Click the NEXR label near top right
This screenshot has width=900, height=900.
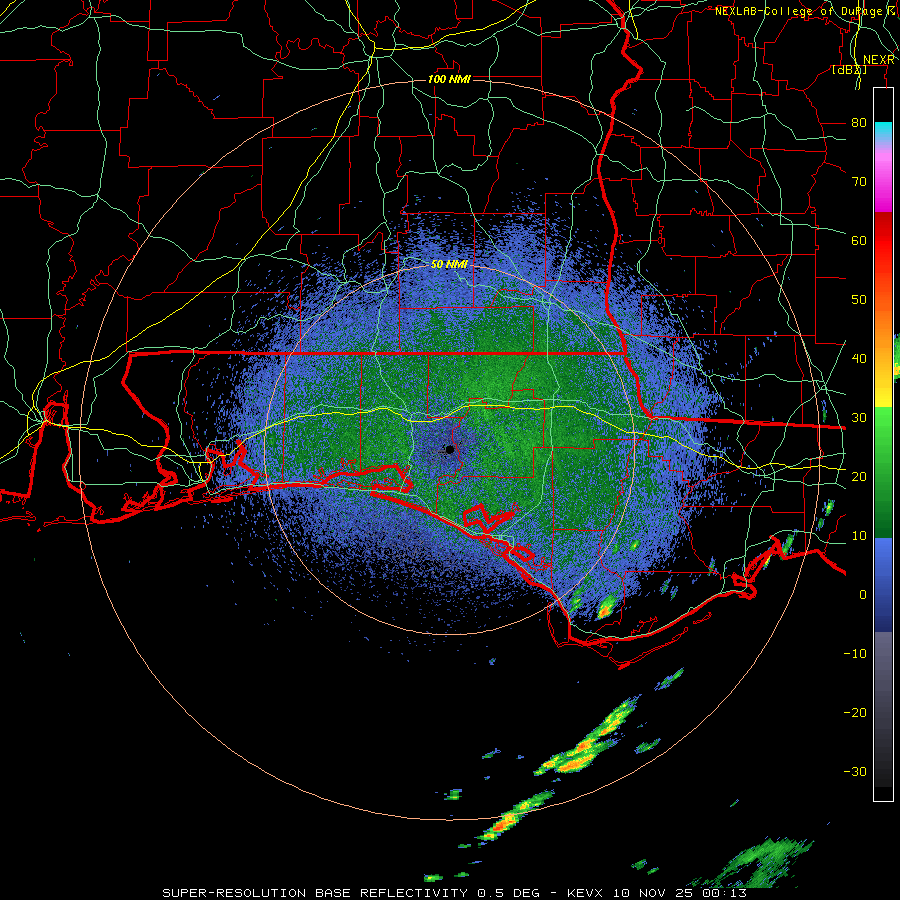tap(879, 60)
